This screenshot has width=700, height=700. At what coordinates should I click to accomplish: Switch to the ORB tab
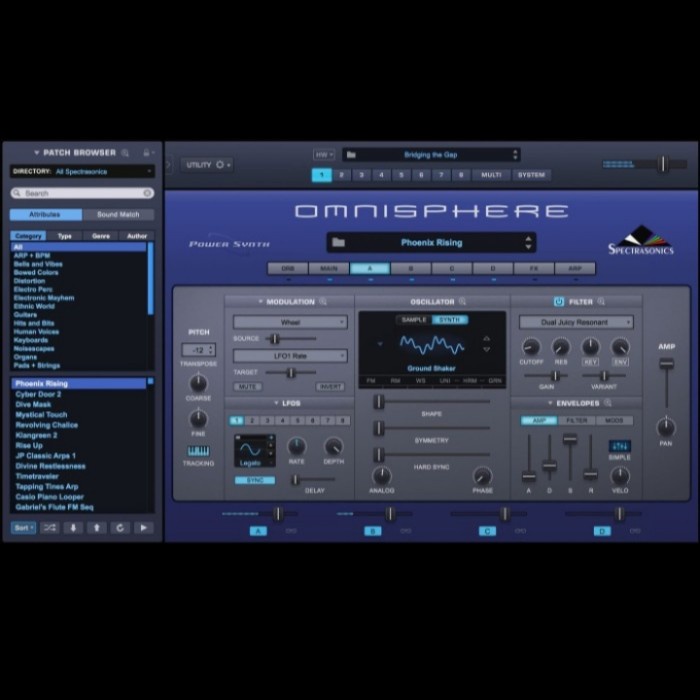point(288,268)
